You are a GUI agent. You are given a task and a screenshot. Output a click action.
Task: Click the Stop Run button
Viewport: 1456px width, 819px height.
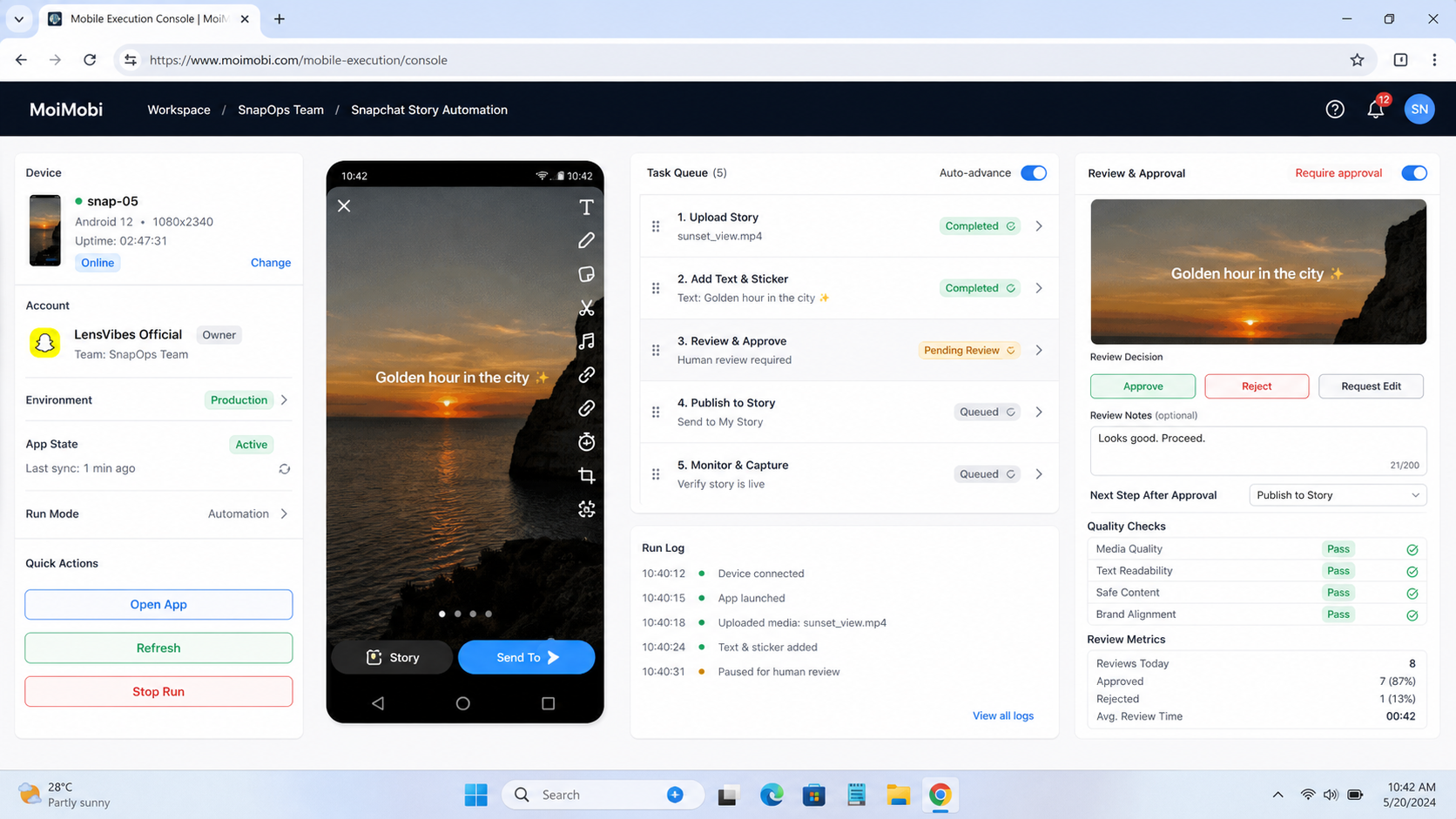click(158, 692)
